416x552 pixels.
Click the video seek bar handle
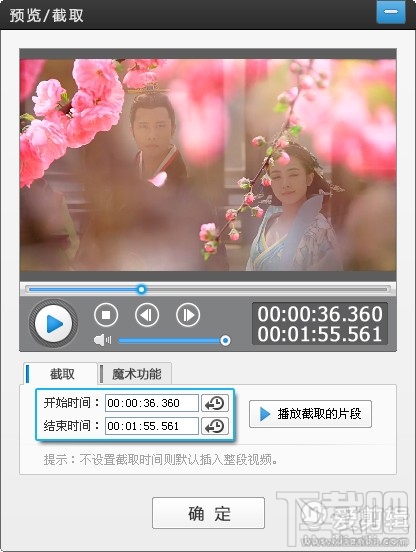[141, 289]
